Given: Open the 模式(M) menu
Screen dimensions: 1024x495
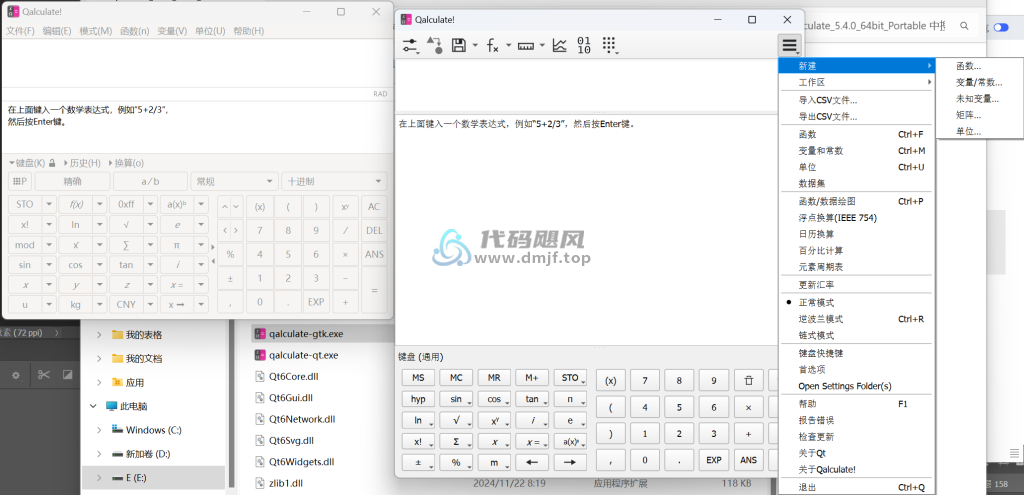Looking at the screenshot, I should (x=95, y=31).
